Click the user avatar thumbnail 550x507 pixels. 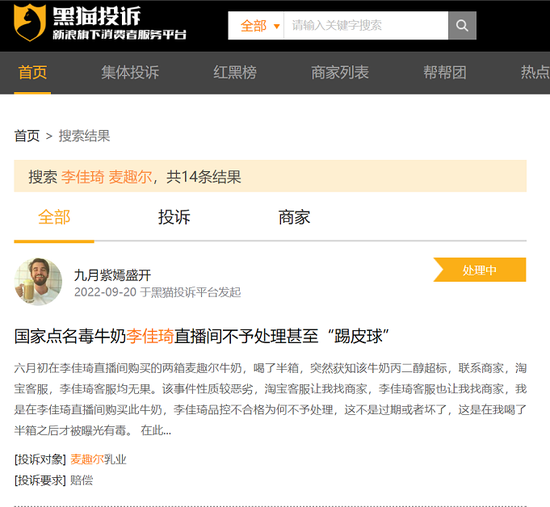point(38,281)
